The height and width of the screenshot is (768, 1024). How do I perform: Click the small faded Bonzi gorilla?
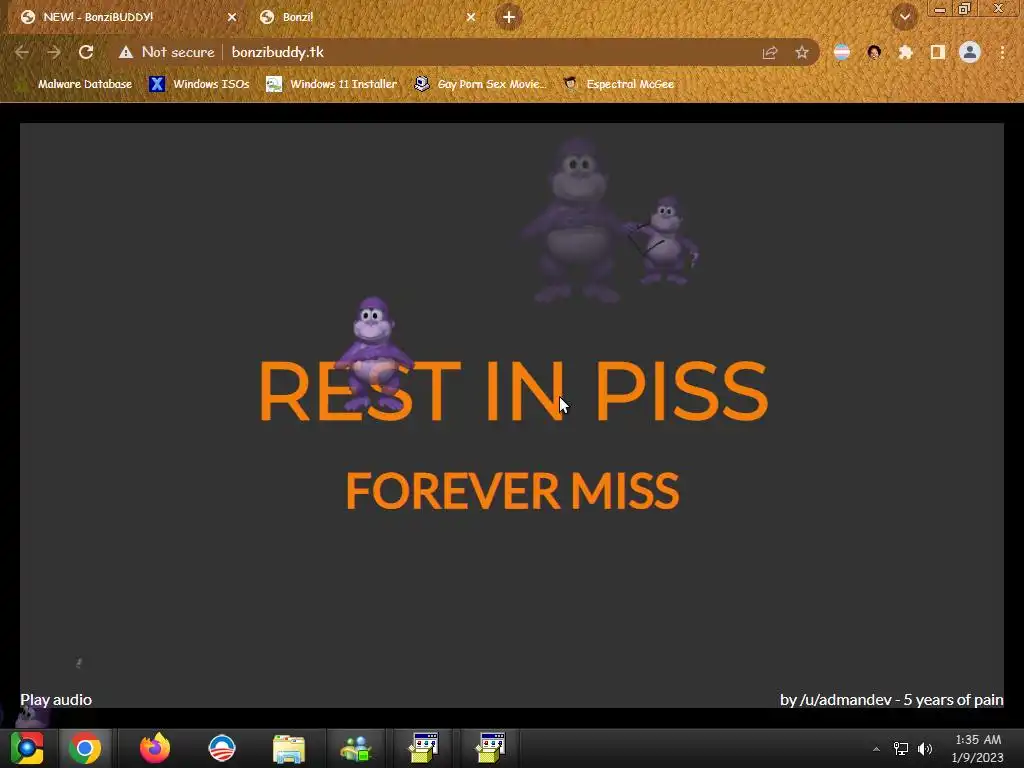pyautogui.click(x=665, y=241)
